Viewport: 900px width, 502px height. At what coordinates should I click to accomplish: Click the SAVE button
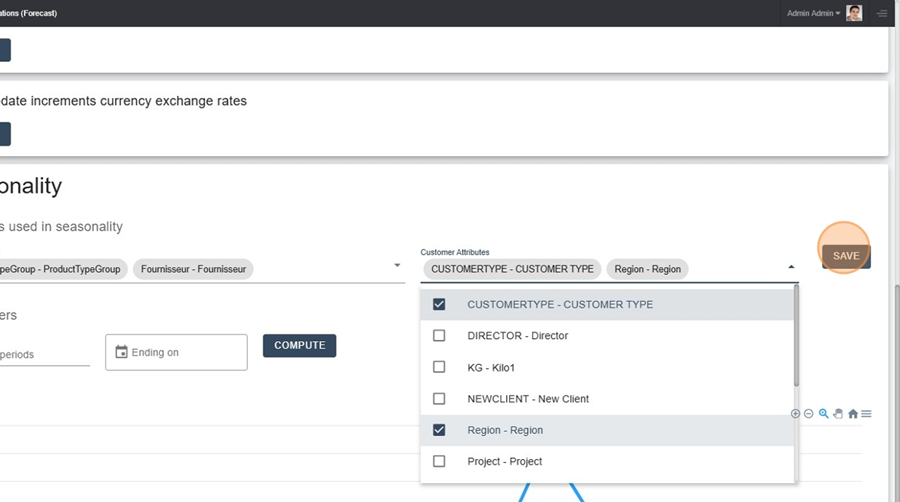click(846, 256)
